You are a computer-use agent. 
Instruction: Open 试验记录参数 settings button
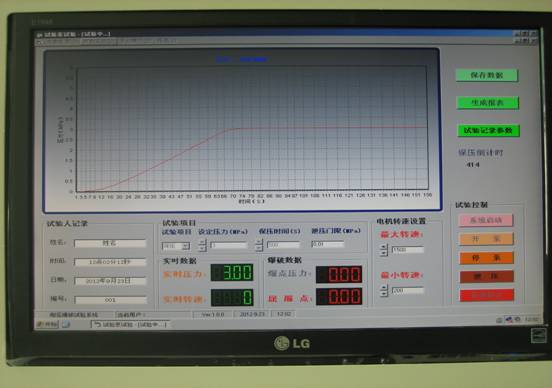(488, 131)
